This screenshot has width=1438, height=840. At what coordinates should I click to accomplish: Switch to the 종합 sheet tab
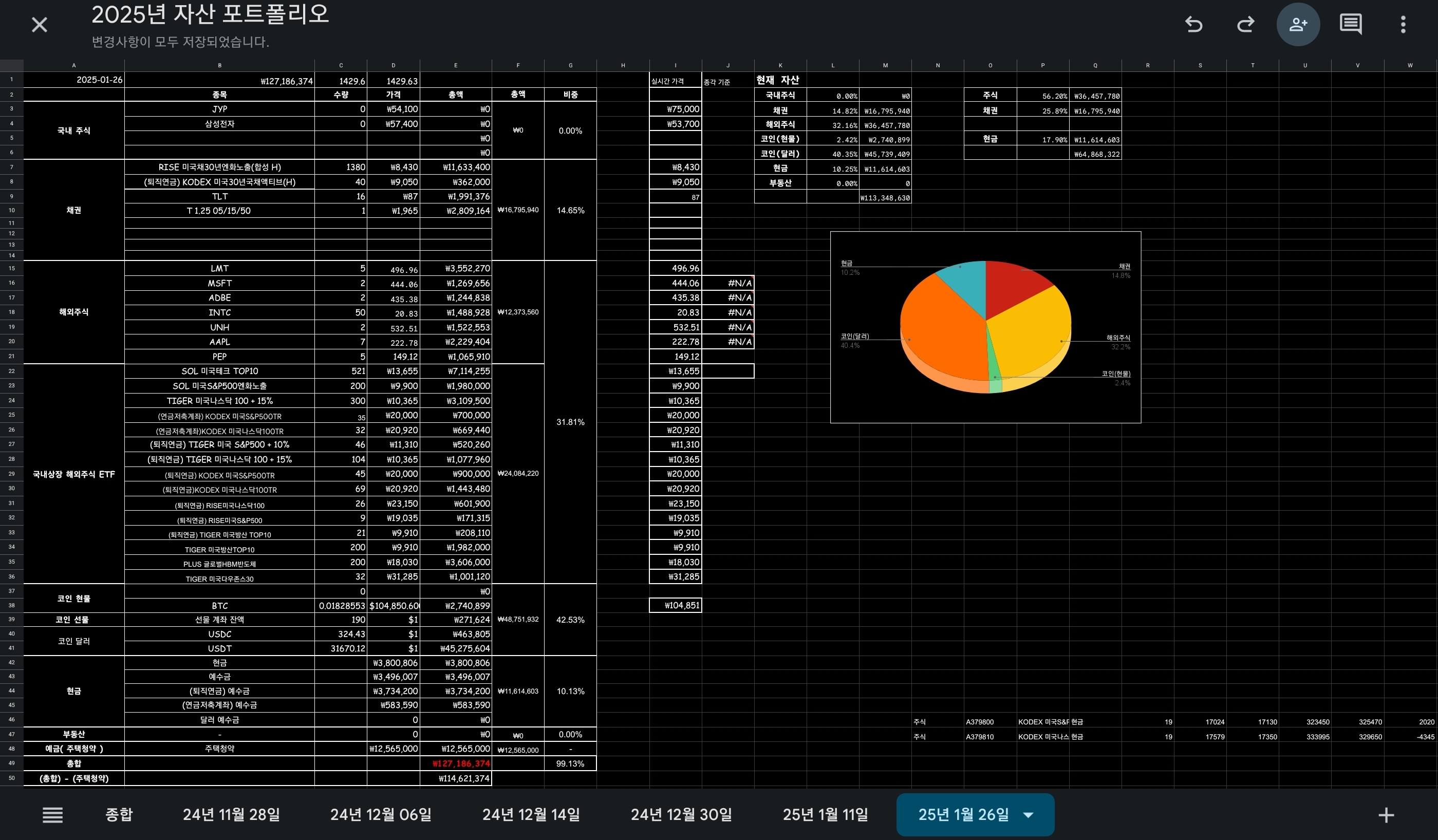click(x=119, y=815)
